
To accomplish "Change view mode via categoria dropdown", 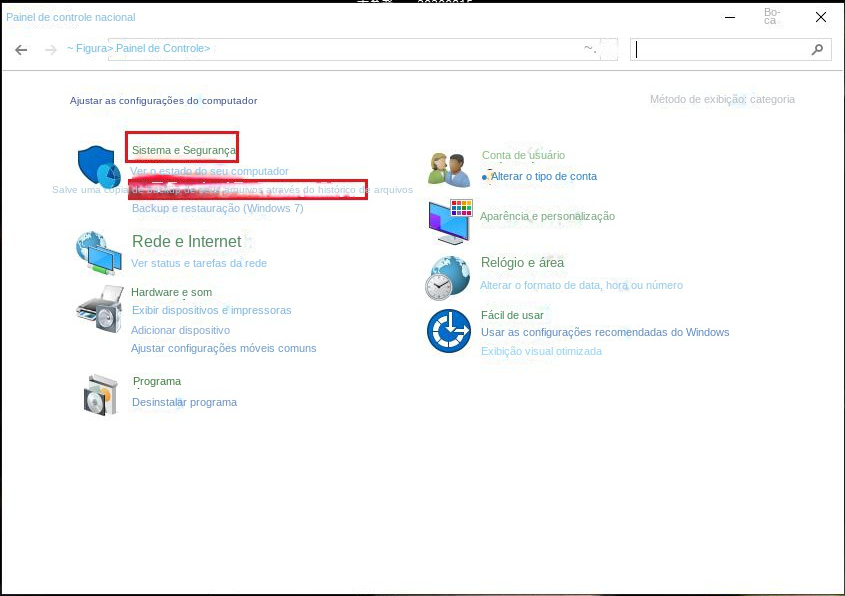I will (x=772, y=99).
